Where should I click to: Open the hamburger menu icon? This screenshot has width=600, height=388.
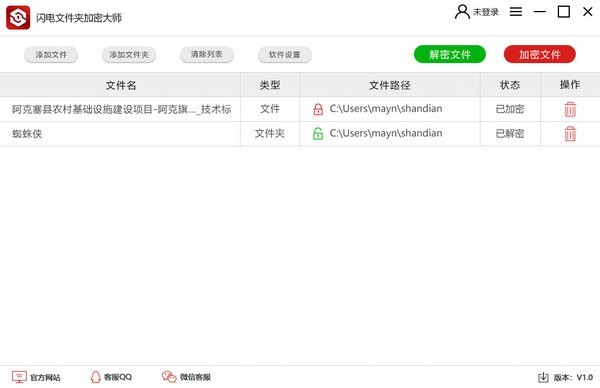pos(516,12)
